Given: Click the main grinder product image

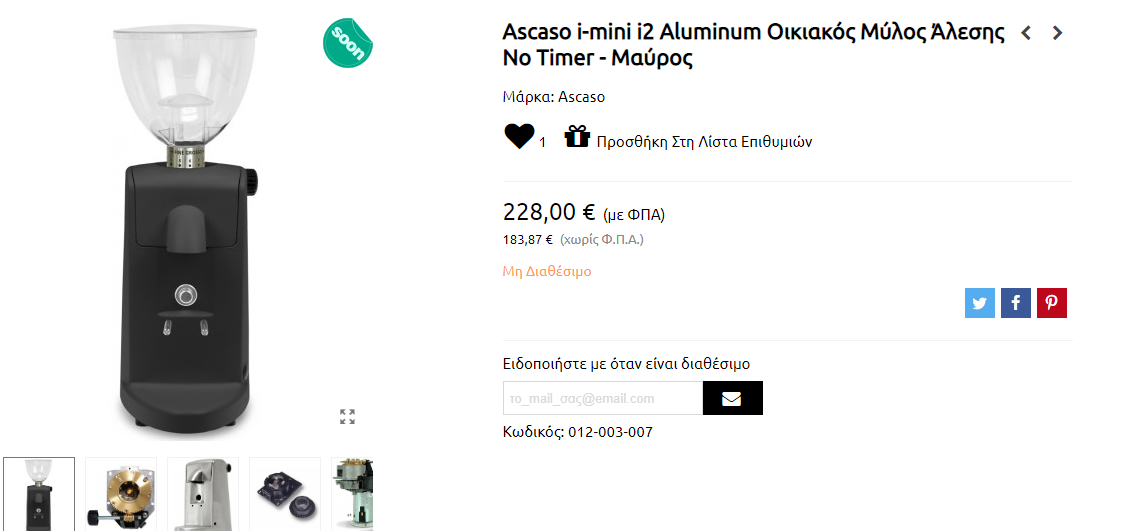Looking at the screenshot, I should tap(187, 227).
